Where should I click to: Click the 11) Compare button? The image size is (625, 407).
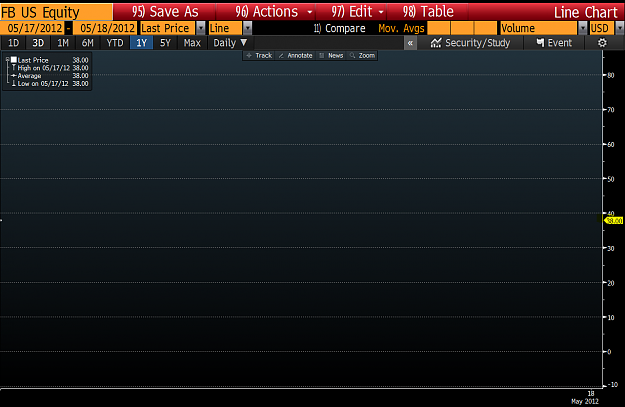[x=339, y=28]
